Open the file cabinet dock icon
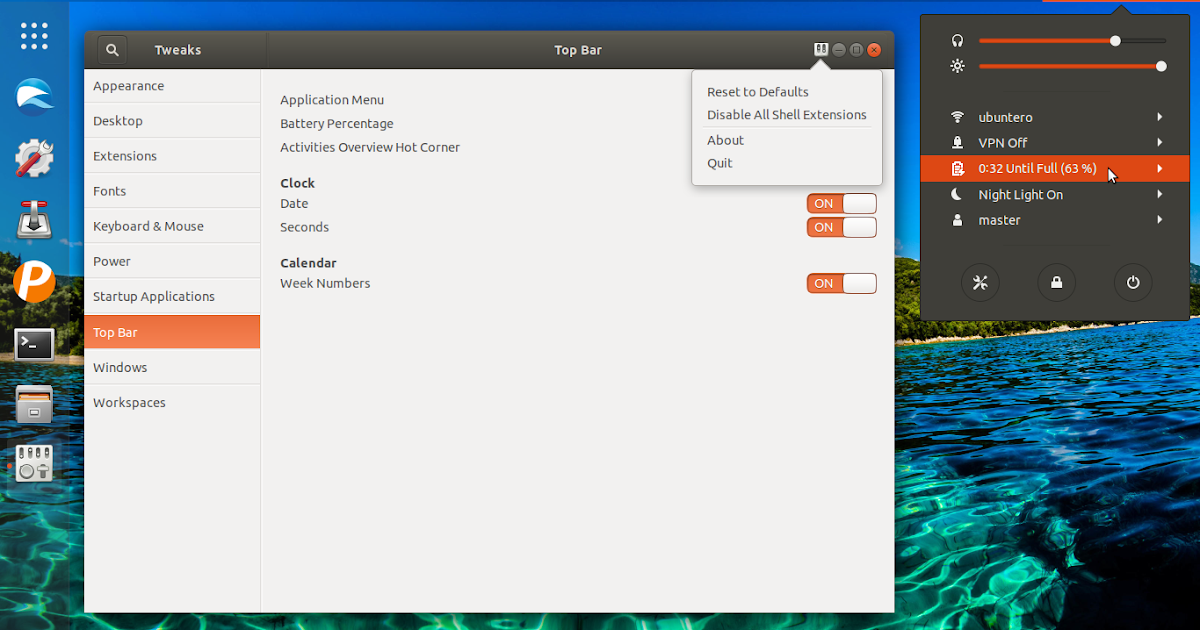The width and height of the screenshot is (1200, 630). pos(34,404)
